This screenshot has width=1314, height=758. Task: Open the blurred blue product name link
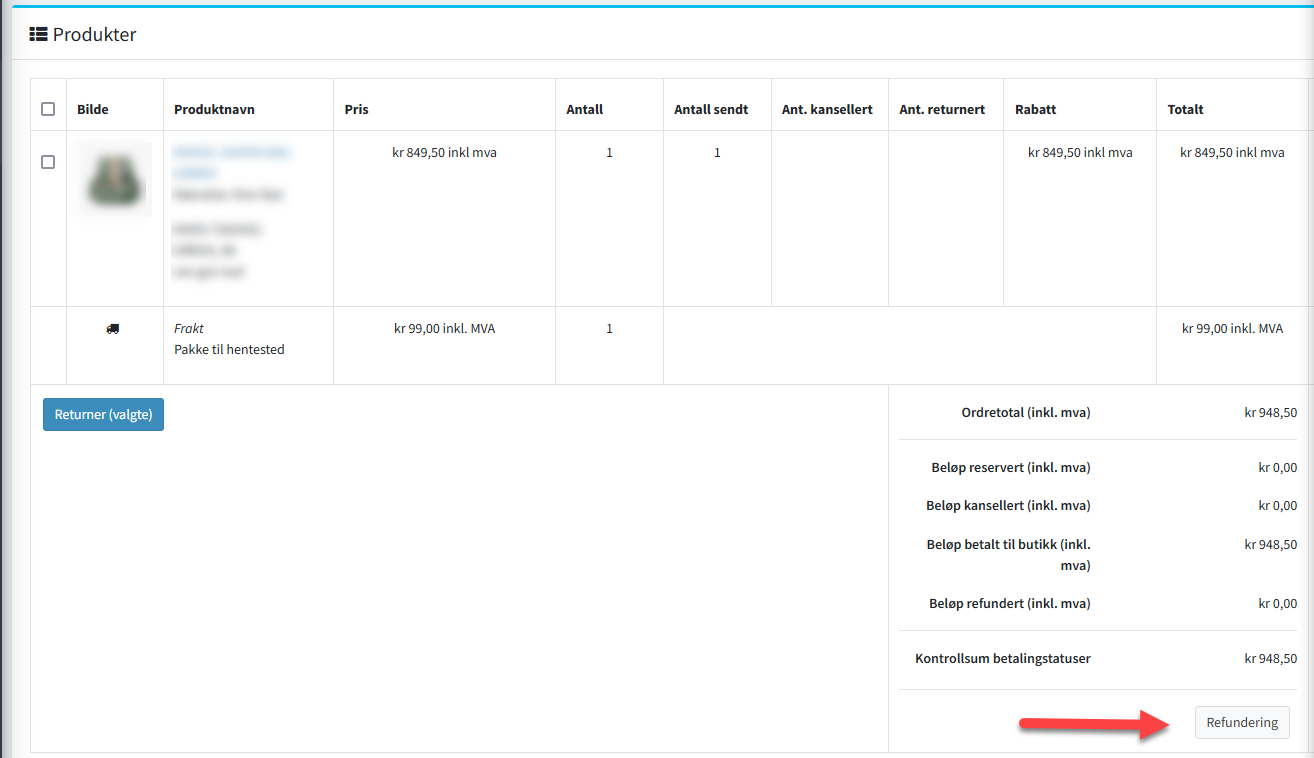coord(231,162)
